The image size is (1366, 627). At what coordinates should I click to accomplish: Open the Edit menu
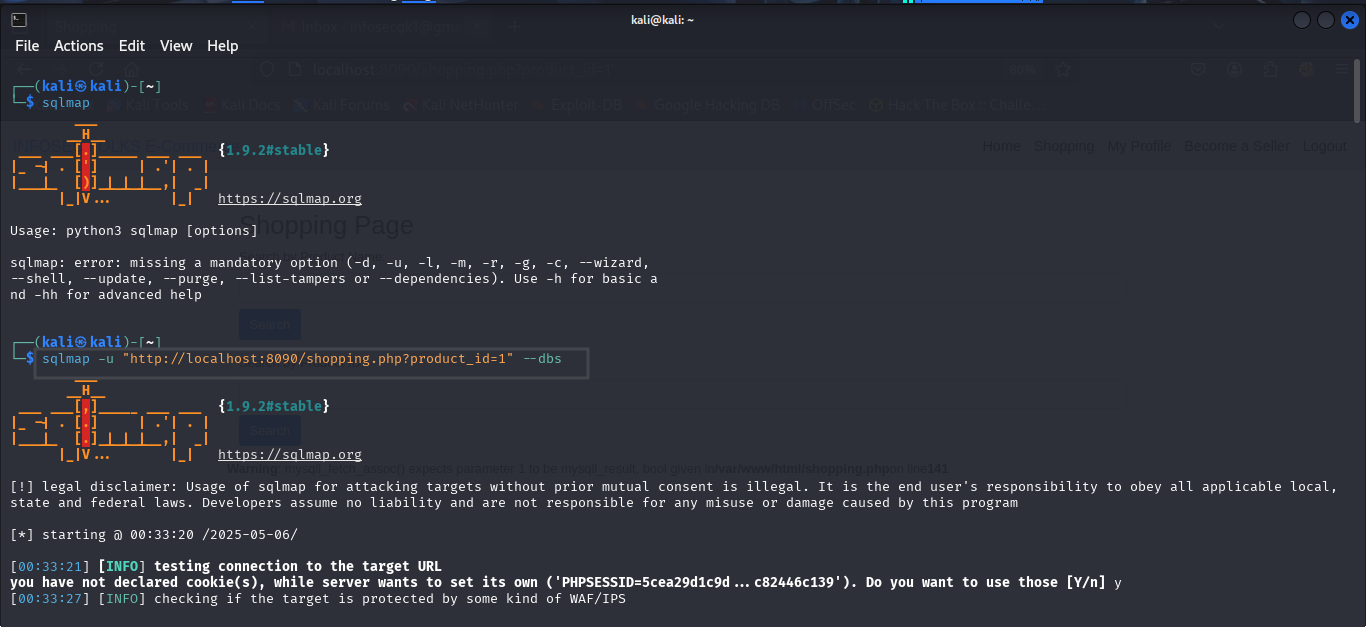click(132, 46)
